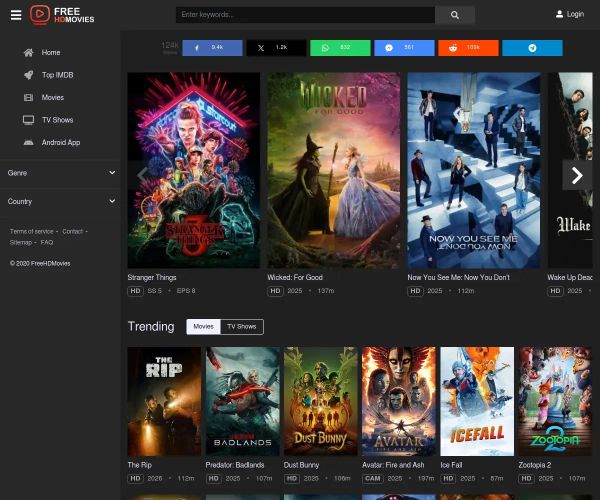Expand the Country dropdown chevron
Image resolution: width=600 pixels, height=500 pixels.
tap(112, 201)
